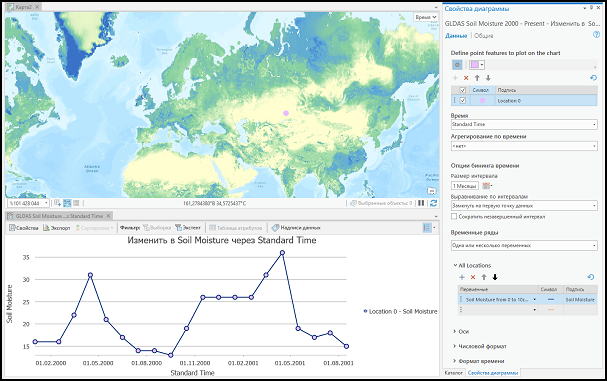Open the Выравнивание по интервалам dropdown
The height and width of the screenshot is (381, 607).
pyautogui.click(x=524, y=206)
